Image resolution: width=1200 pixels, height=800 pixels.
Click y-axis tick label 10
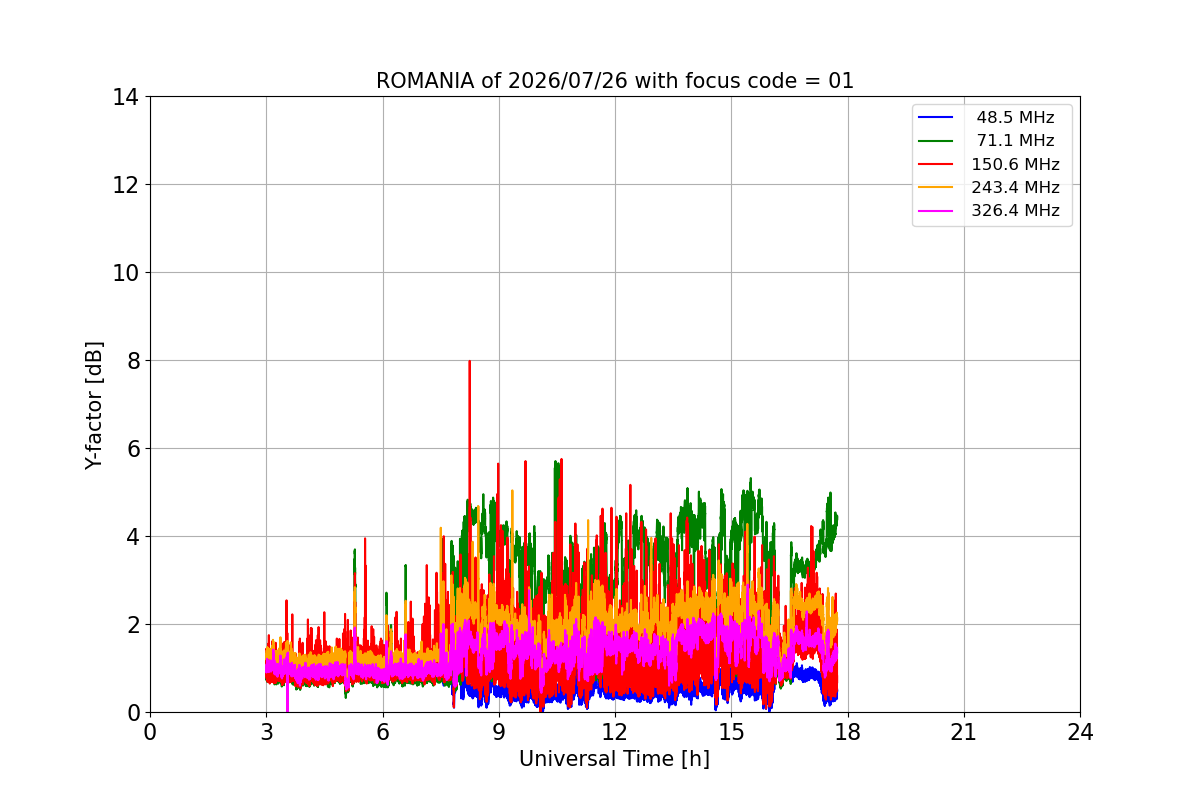[125, 273]
